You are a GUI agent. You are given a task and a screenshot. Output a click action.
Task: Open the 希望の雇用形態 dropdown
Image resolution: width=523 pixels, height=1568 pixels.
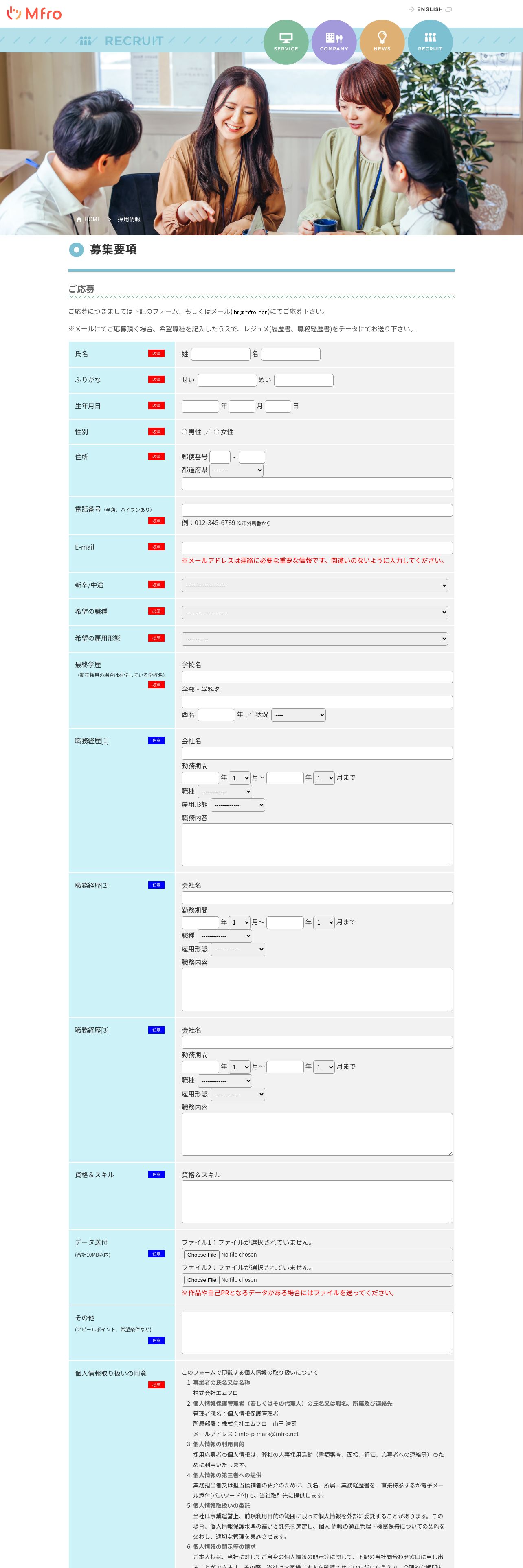click(x=315, y=639)
